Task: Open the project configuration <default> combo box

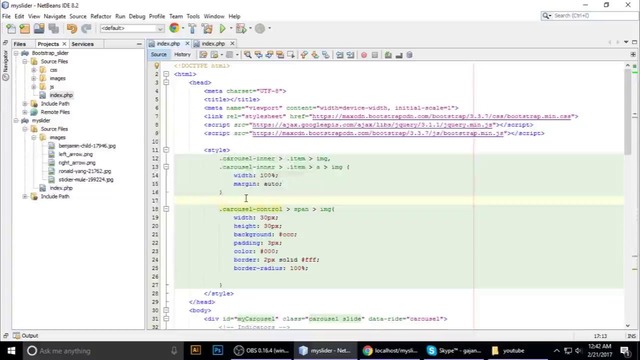Action: [132, 28]
